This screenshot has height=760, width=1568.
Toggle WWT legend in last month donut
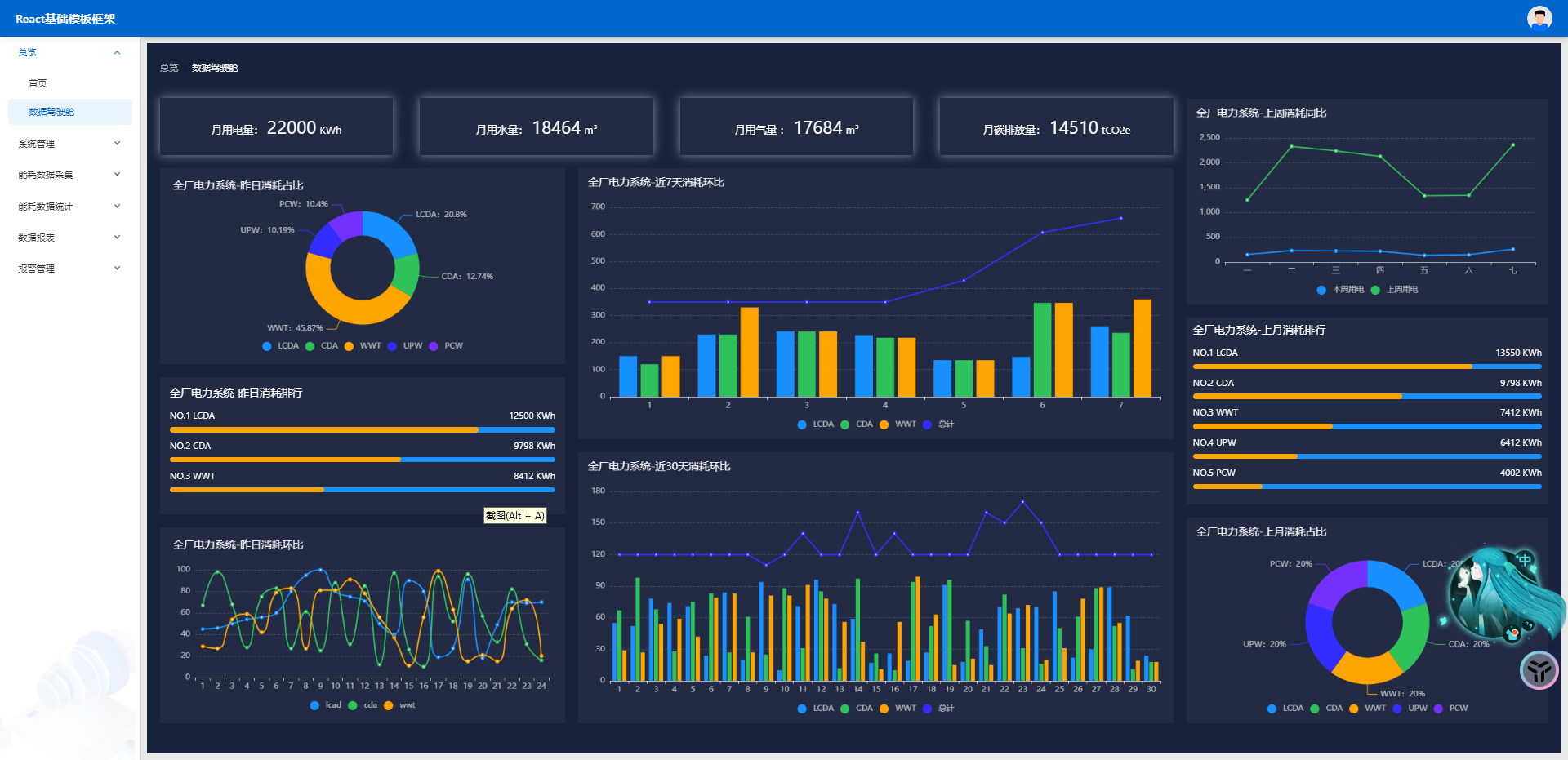(x=1367, y=709)
